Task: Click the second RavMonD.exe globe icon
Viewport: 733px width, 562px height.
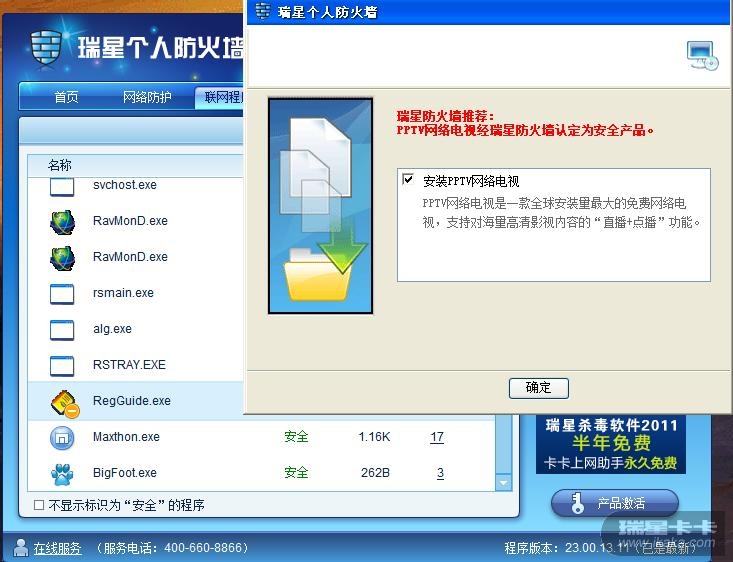Action: pos(62,258)
